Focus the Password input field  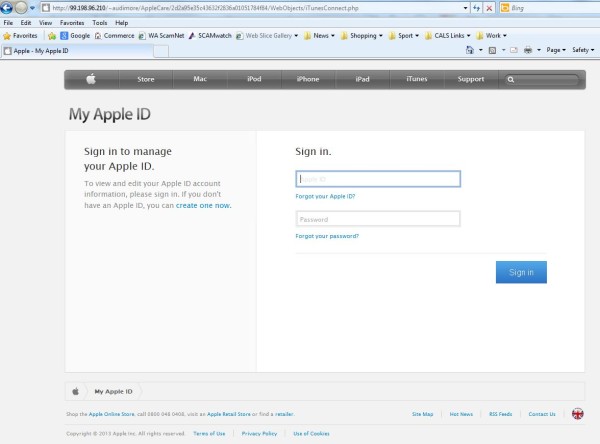click(378, 219)
